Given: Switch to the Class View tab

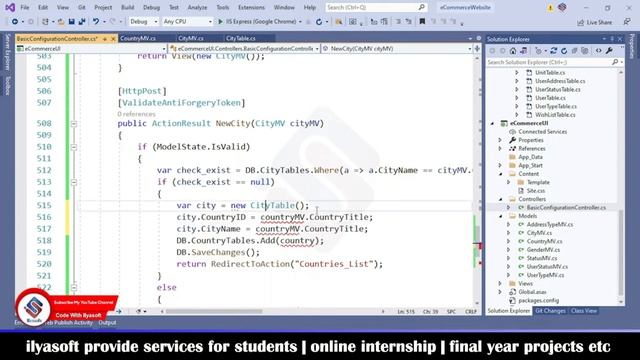Looking at the screenshot, I should (584, 311).
